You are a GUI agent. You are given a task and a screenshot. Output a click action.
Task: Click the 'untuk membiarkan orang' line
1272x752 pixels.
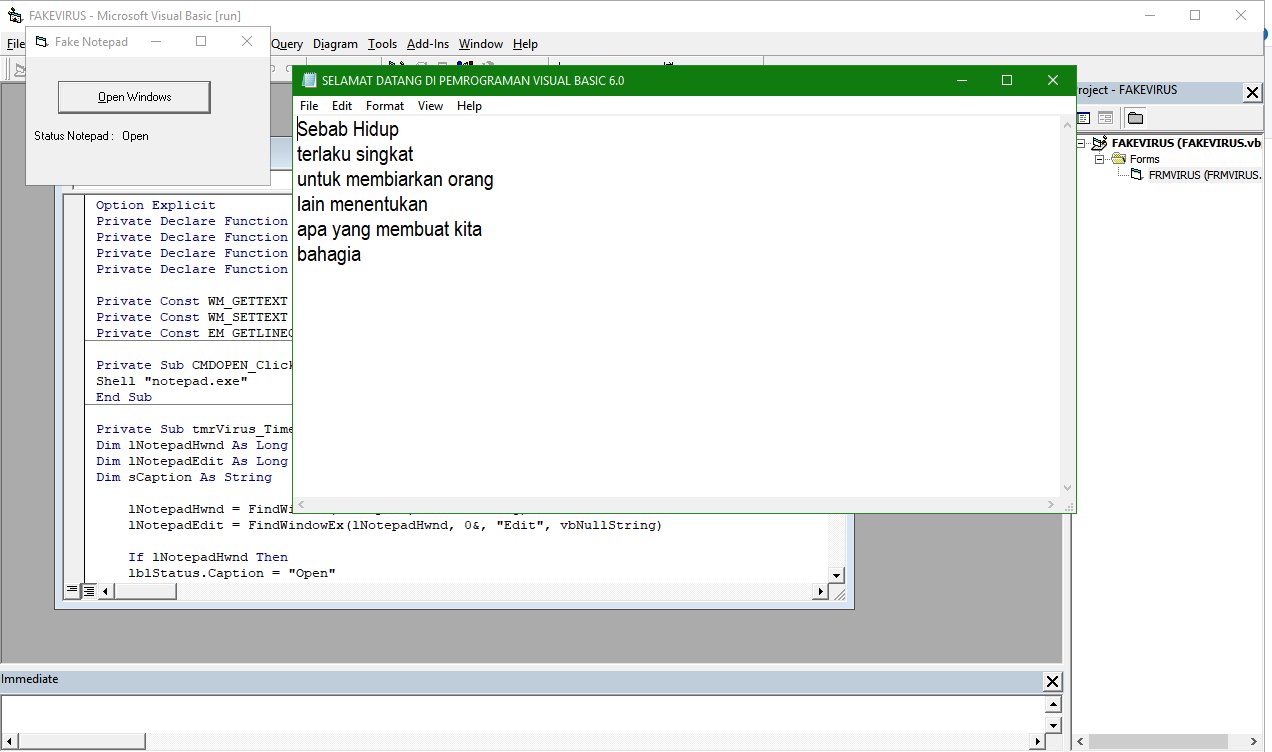395,180
